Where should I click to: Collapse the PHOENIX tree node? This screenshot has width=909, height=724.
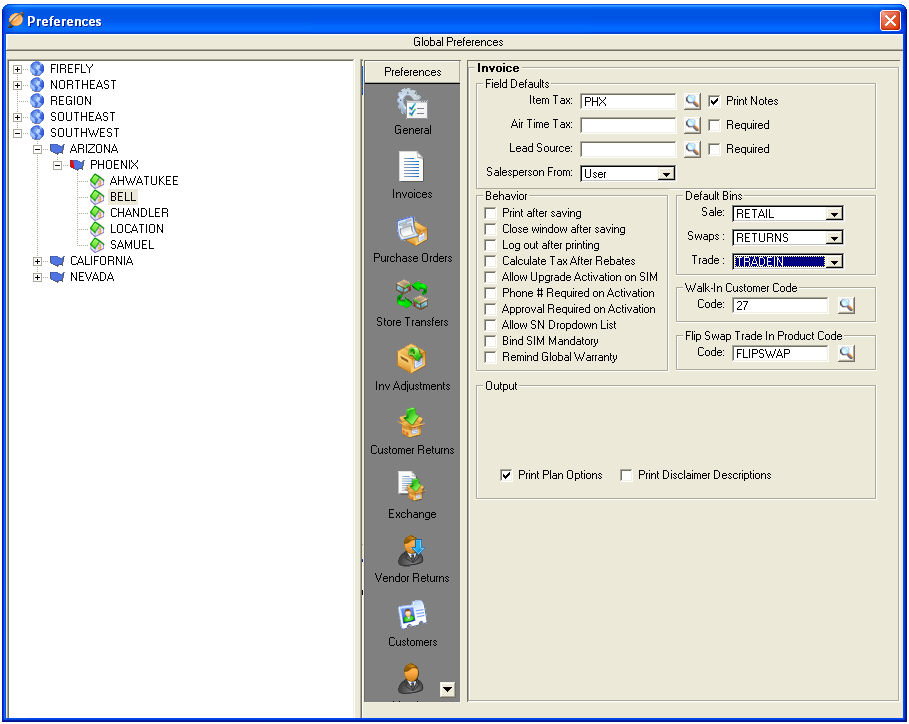click(57, 165)
